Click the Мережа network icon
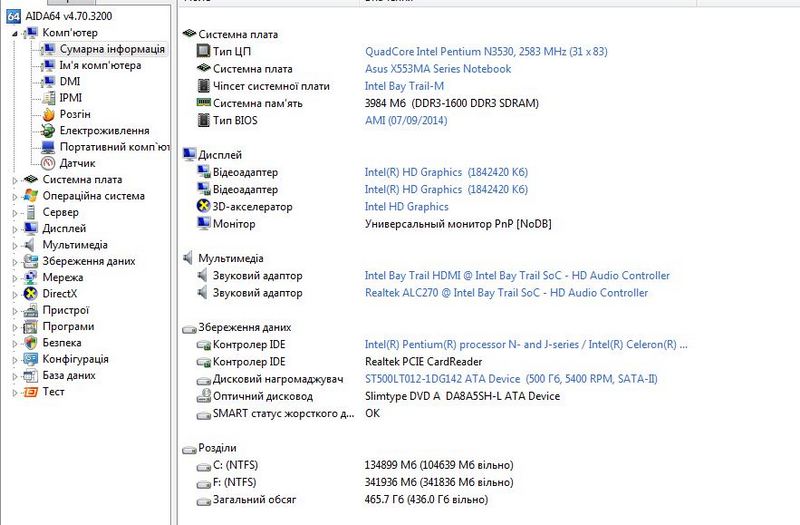Viewport: 800px width, 525px height. point(30,278)
